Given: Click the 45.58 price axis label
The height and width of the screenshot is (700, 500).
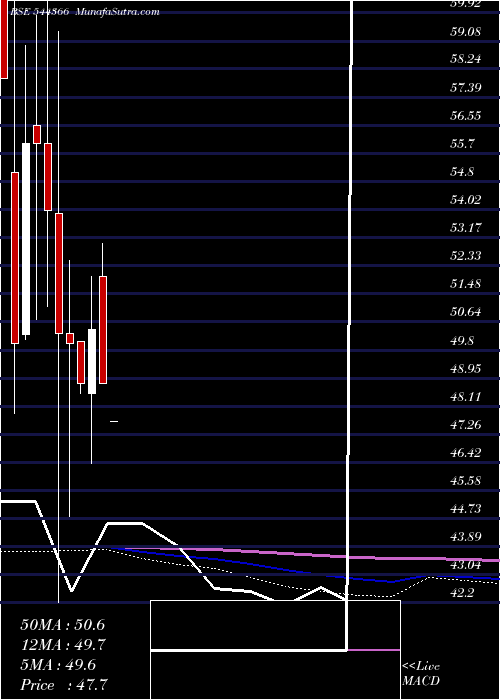Looking at the screenshot, I should point(466,480).
